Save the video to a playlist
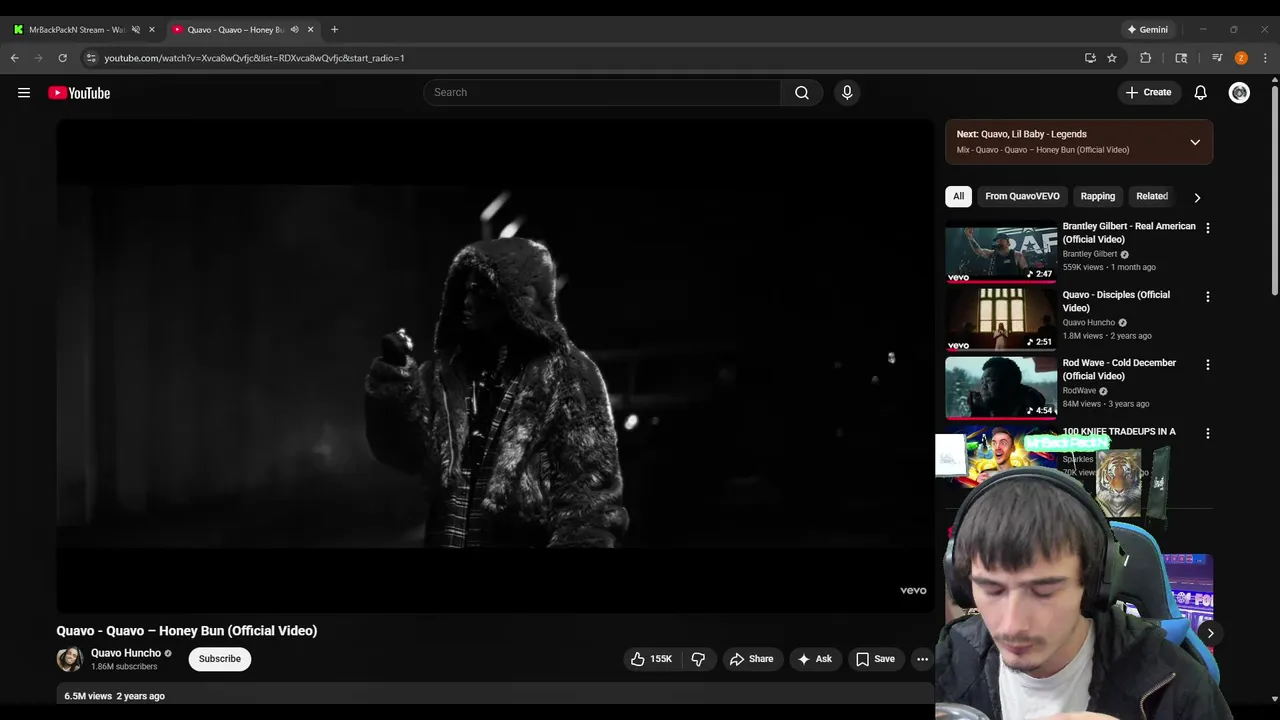This screenshot has height=720, width=1280. (875, 659)
